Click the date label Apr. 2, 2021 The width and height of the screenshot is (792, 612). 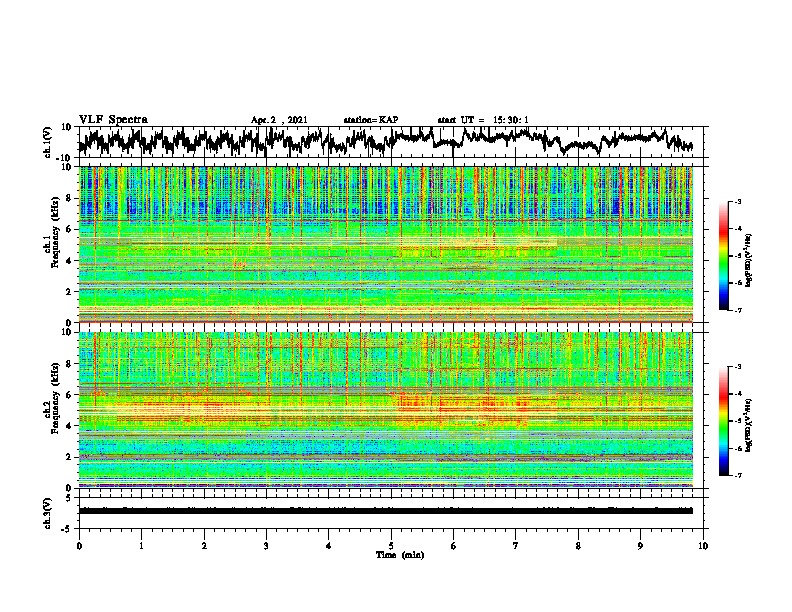click(279, 120)
